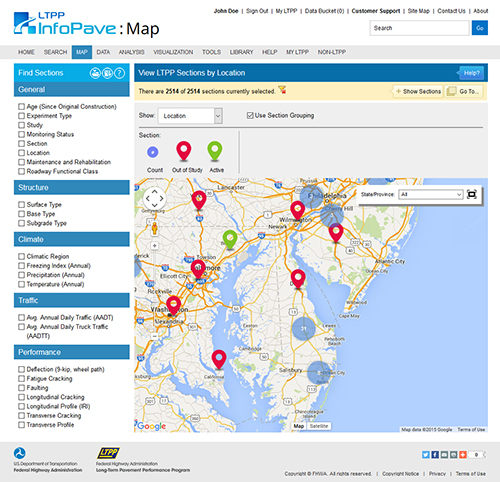Click the map fullscreen icon beside State/Province
This screenshot has height=482, width=500.
pyautogui.click(x=472, y=194)
